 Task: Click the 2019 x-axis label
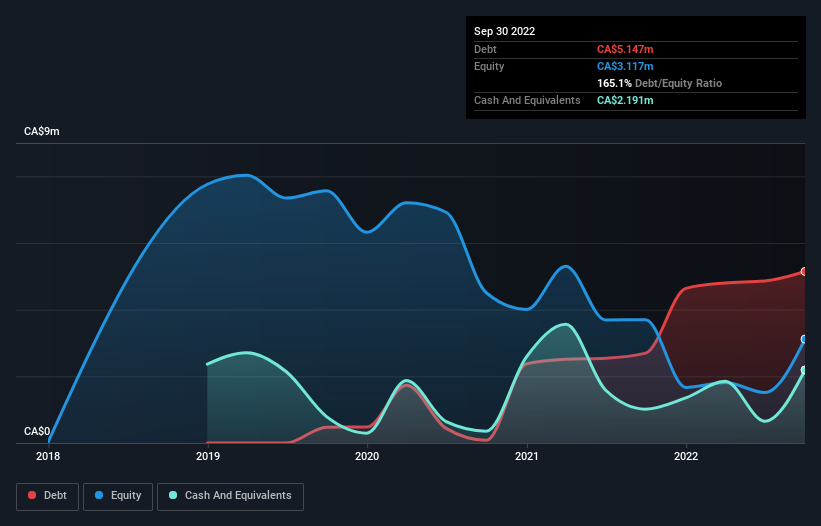tap(208, 456)
